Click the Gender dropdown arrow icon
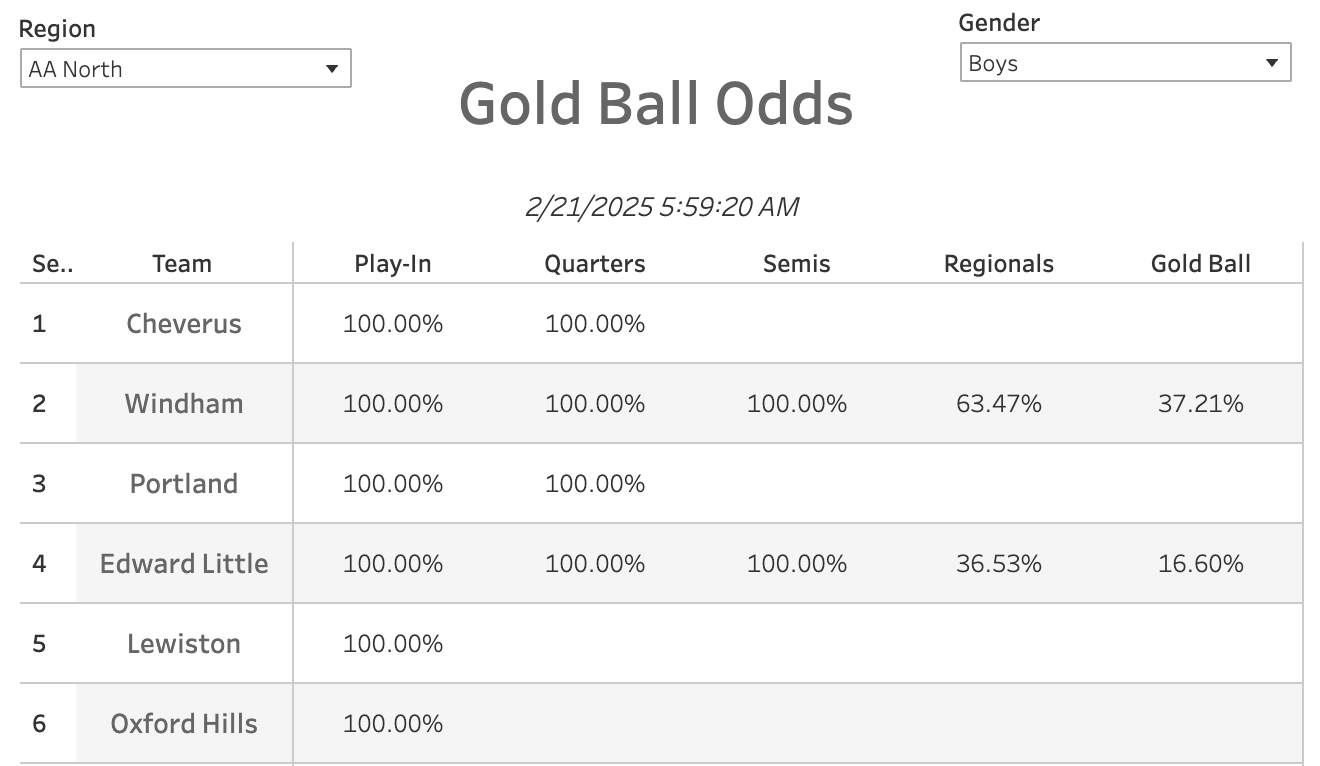The height and width of the screenshot is (766, 1320). [x=1272, y=63]
